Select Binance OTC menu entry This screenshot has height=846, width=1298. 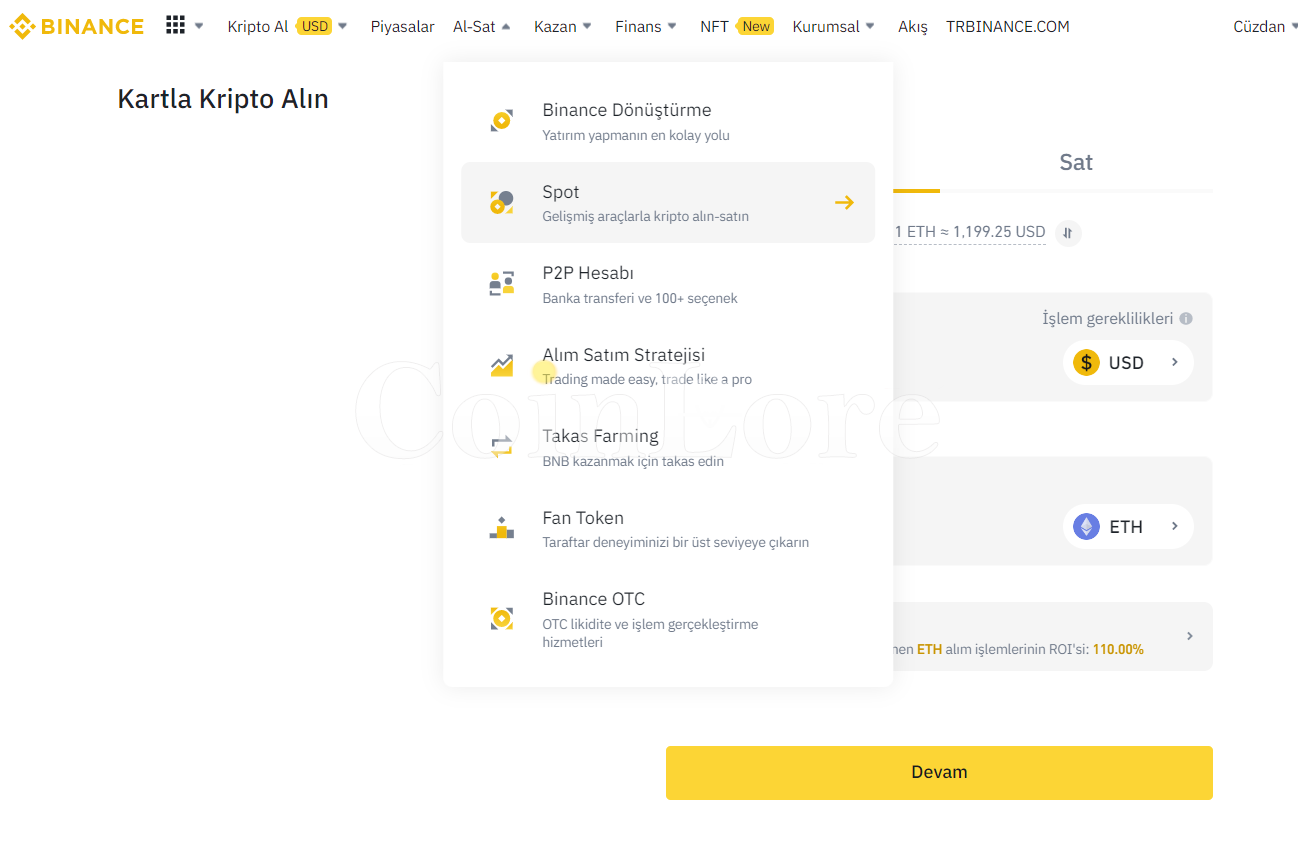668,619
